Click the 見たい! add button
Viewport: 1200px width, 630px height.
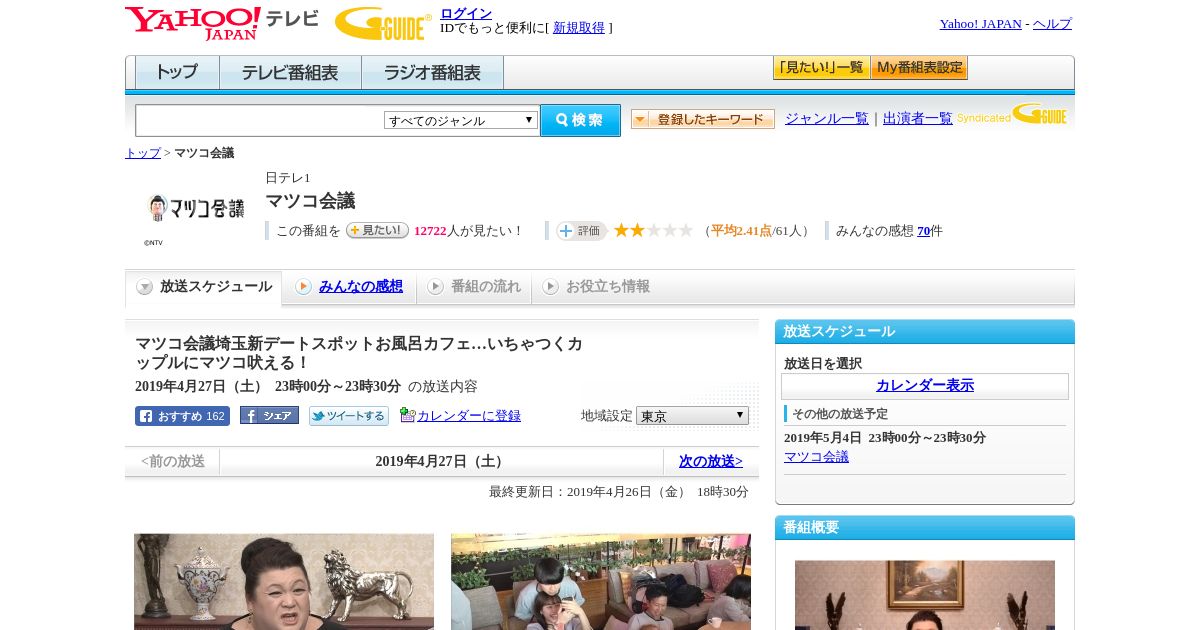[377, 230]
